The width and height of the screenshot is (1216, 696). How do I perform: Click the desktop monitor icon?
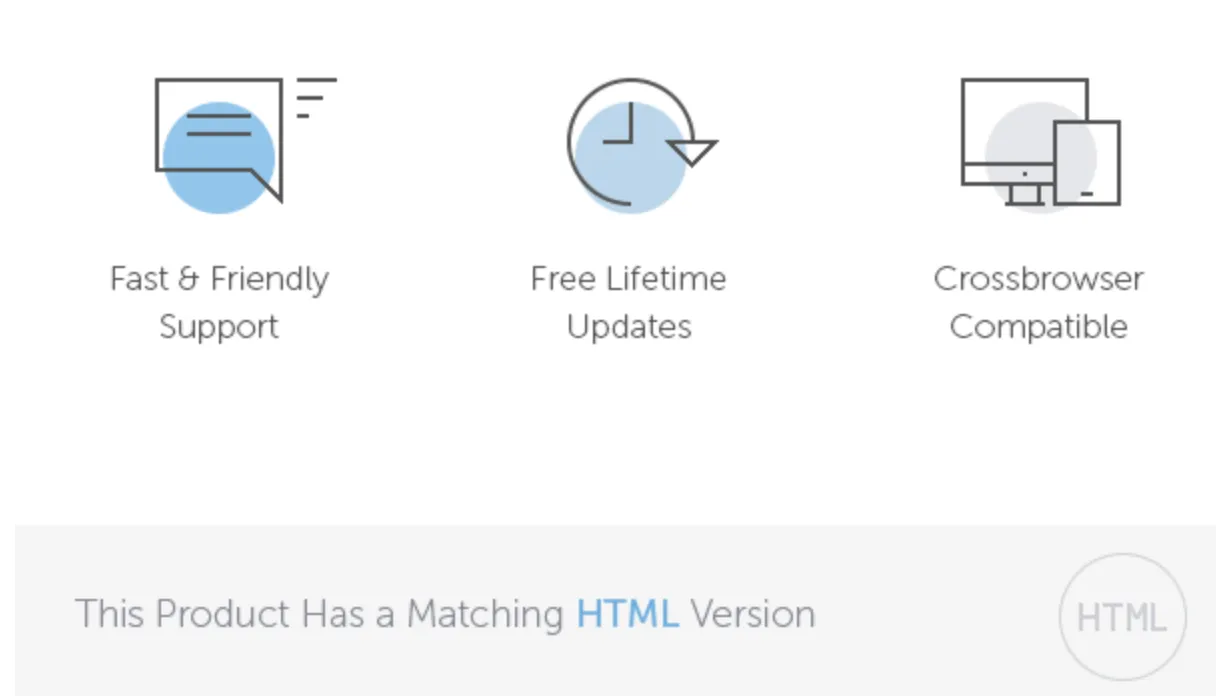(x=1024, y=141)
